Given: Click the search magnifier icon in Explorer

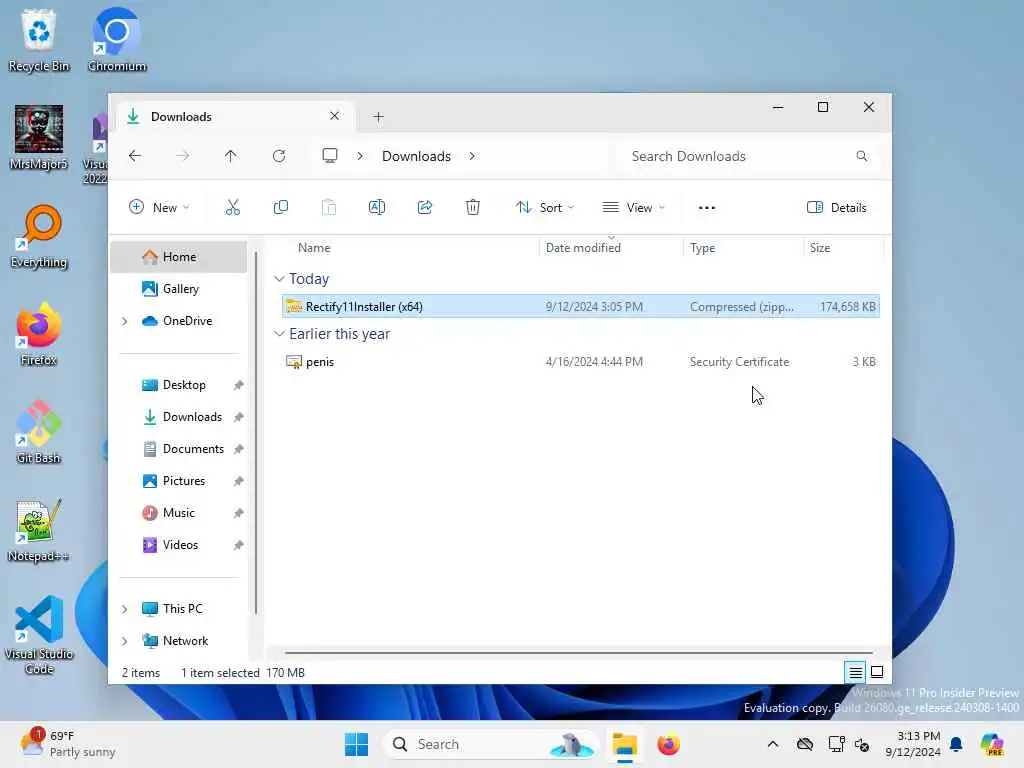Looking at the screenshot, I should coord(861,156).
